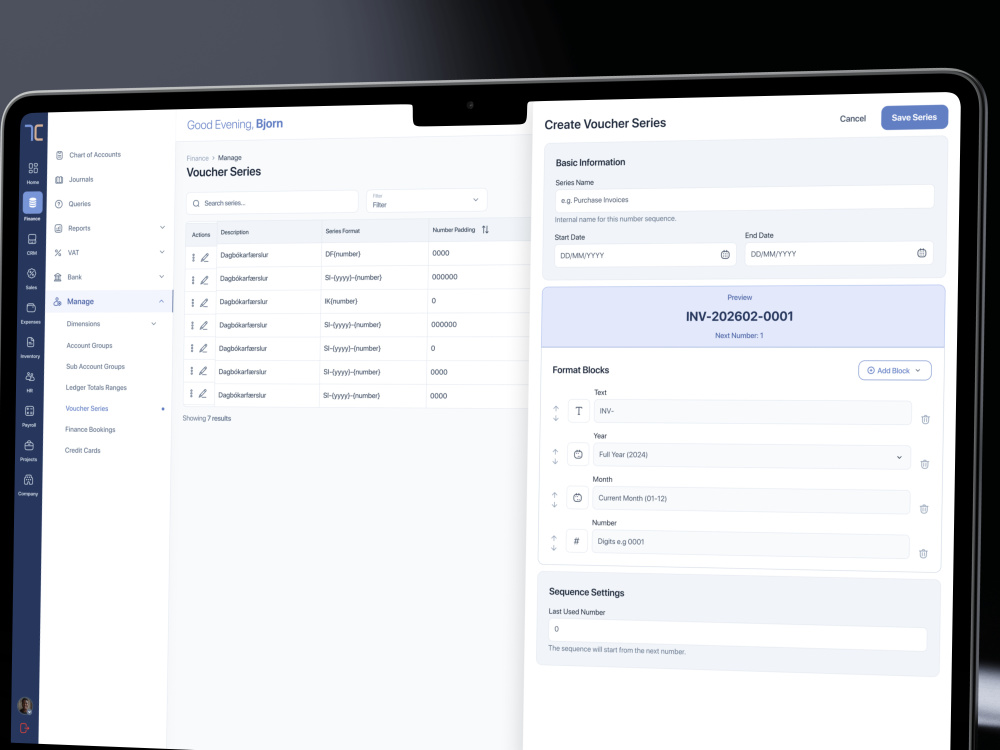Click the Digits e.g 0001 field
The image size is (1000, 750).
click(750, 543)
